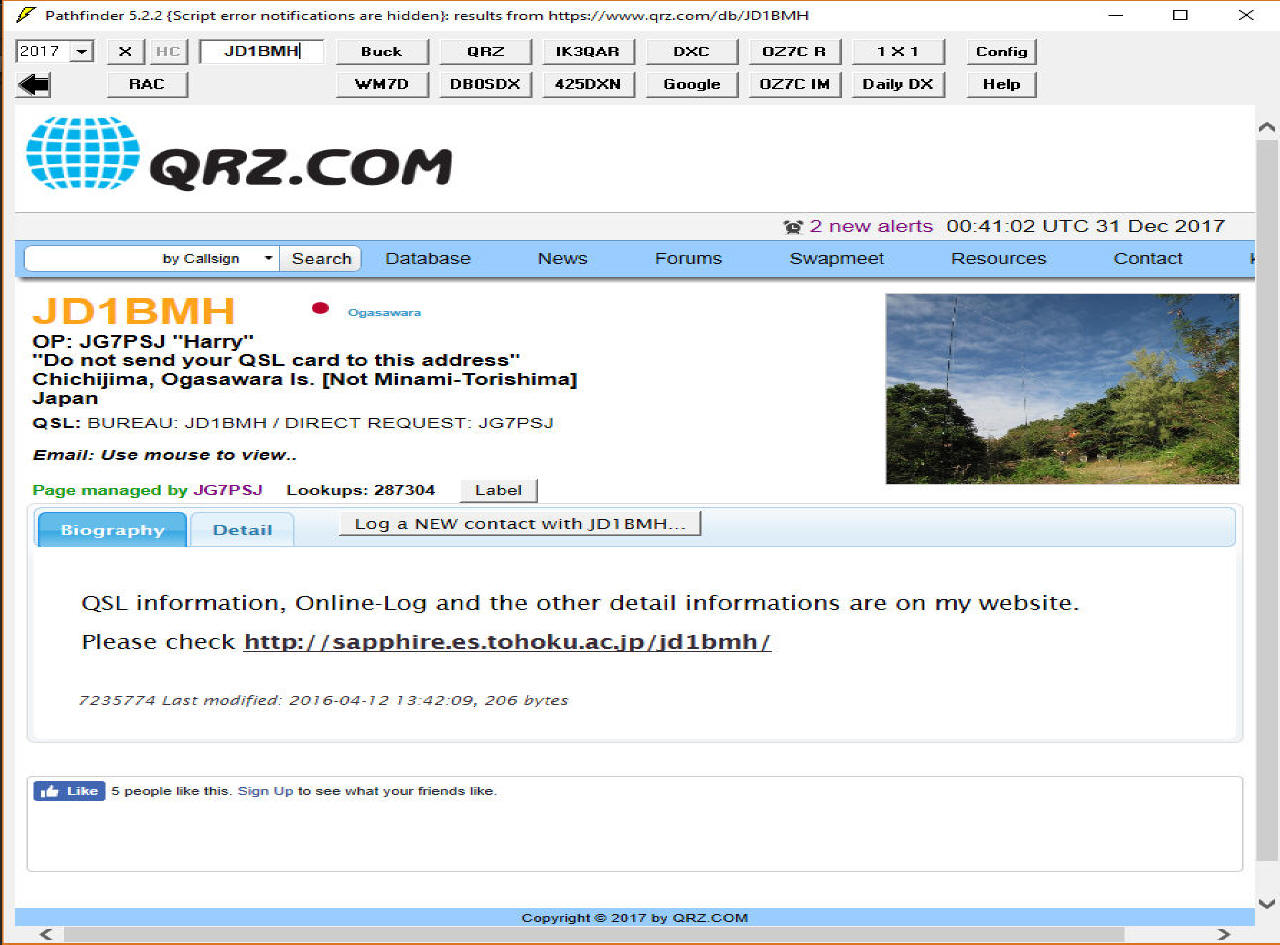The height and width of the screenshot is (945, 1280).
Task: Click the Sign Up link
Action: coord(265,791)
